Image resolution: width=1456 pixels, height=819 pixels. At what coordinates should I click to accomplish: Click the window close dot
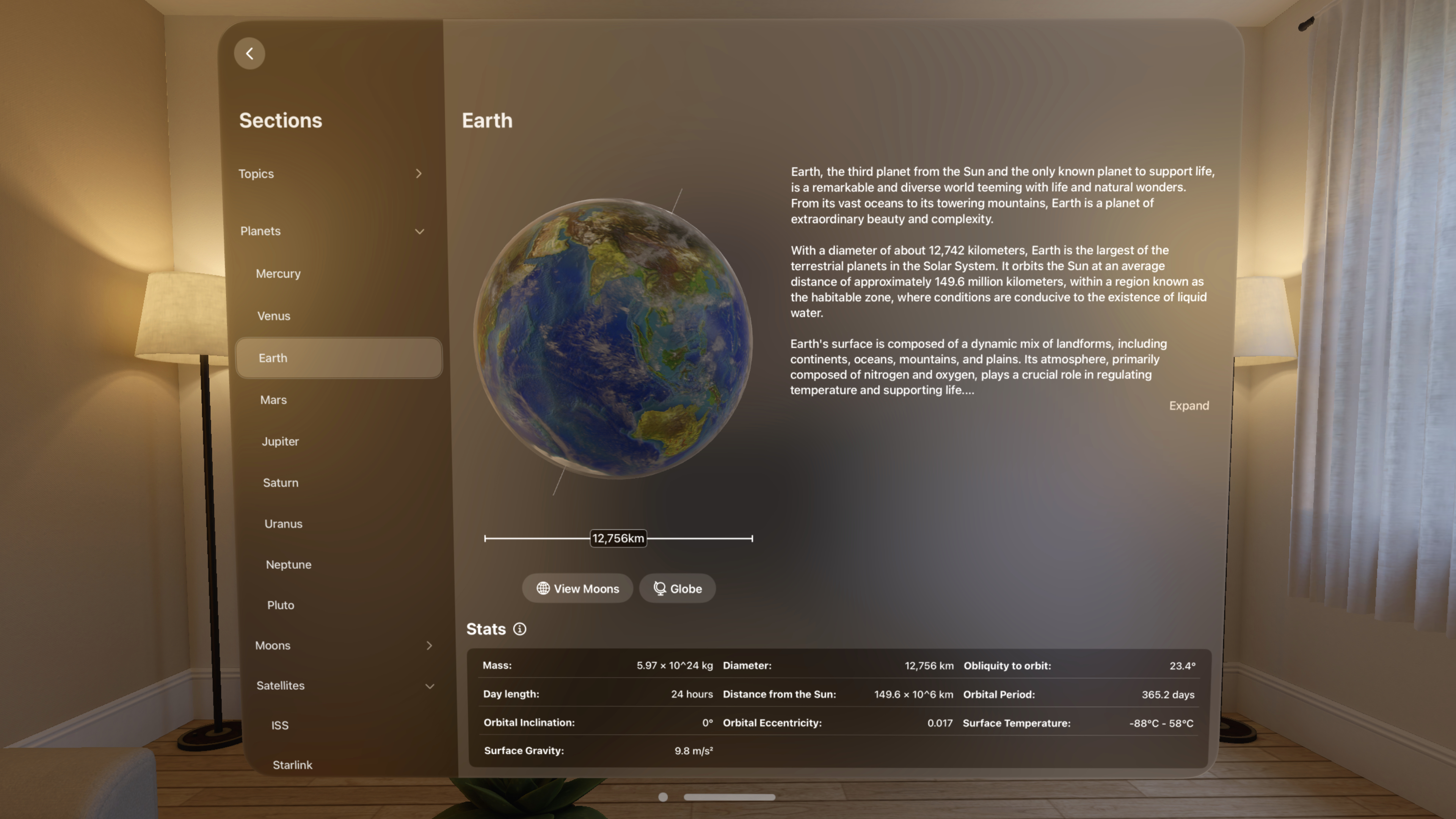663,797
